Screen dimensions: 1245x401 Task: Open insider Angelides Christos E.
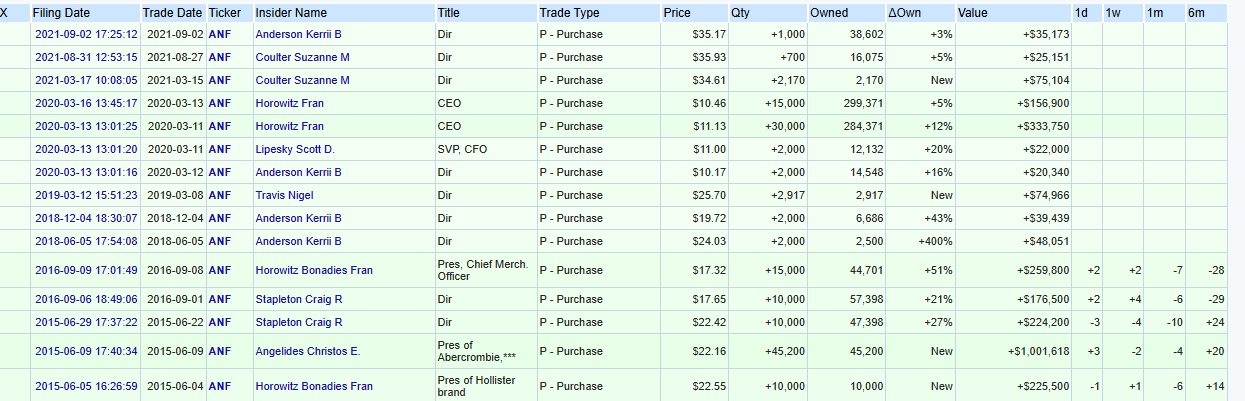click(x=308, y=351)
